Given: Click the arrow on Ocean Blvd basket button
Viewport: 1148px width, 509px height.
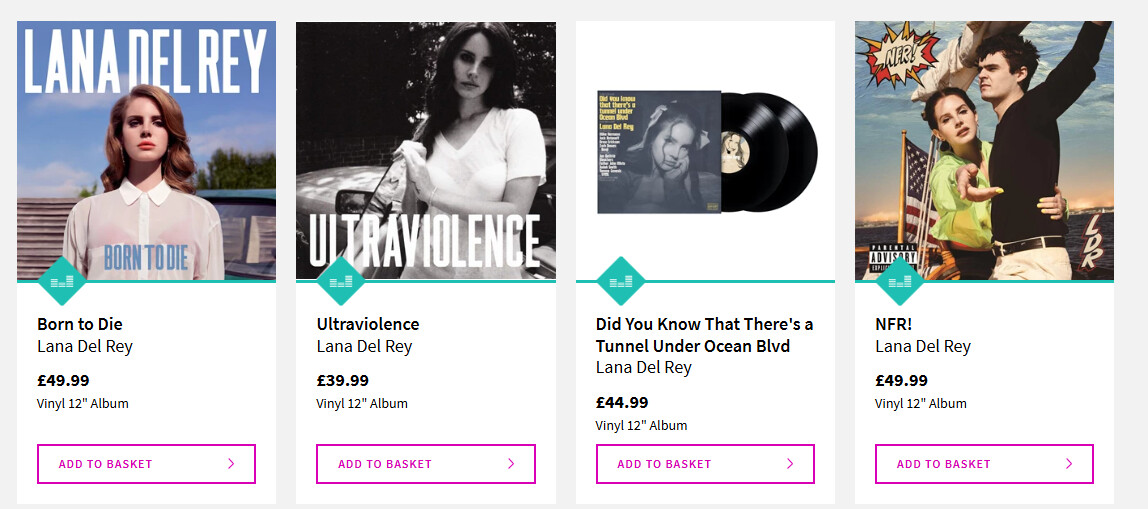Looking at the screenshot, I should click(790, 464).
